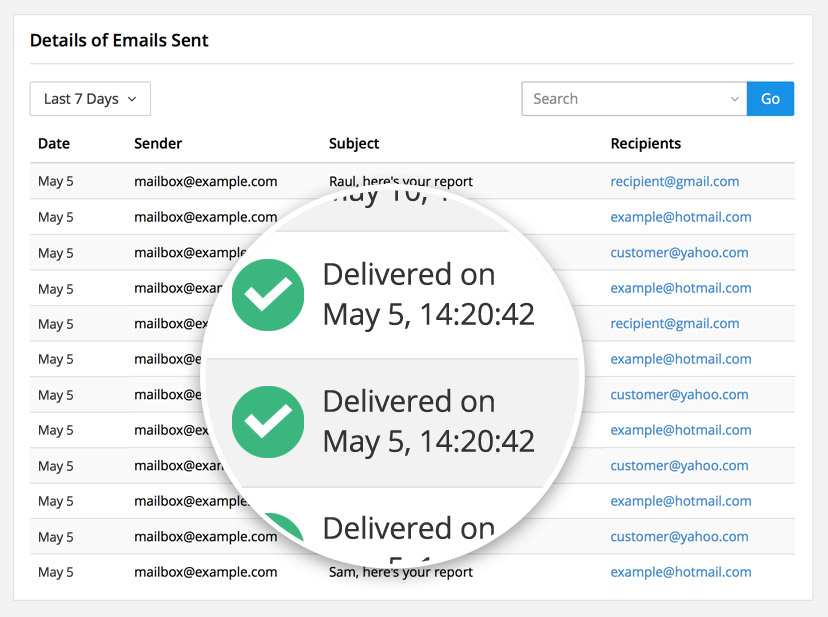Image resolution: width=828 pixels, height=617 pixels.
Task: Sort by the Date column header
Action: click(x=54, y=144)
